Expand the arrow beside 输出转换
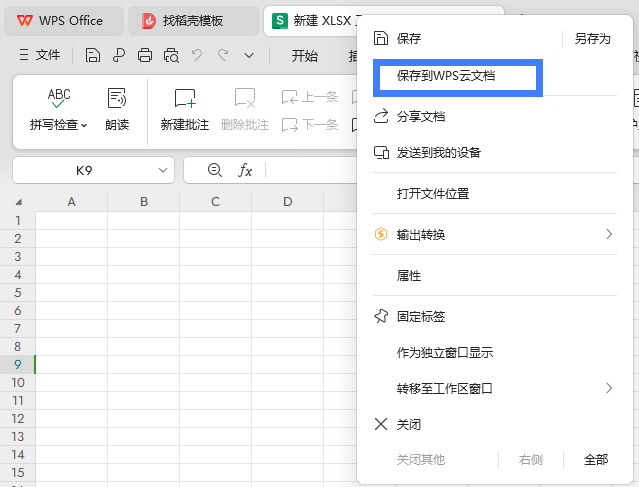The width and height of the screenshot is (639, 487). (609, 234)
